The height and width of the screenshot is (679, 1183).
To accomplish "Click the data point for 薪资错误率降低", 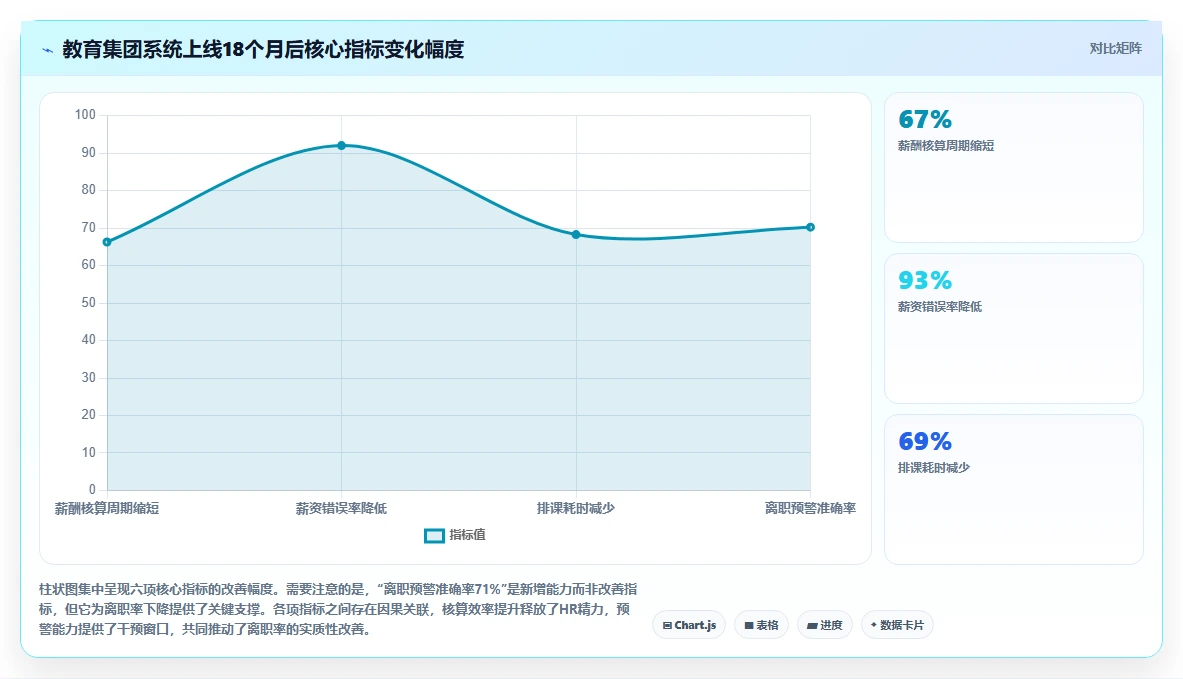I will tap(341, 146).
